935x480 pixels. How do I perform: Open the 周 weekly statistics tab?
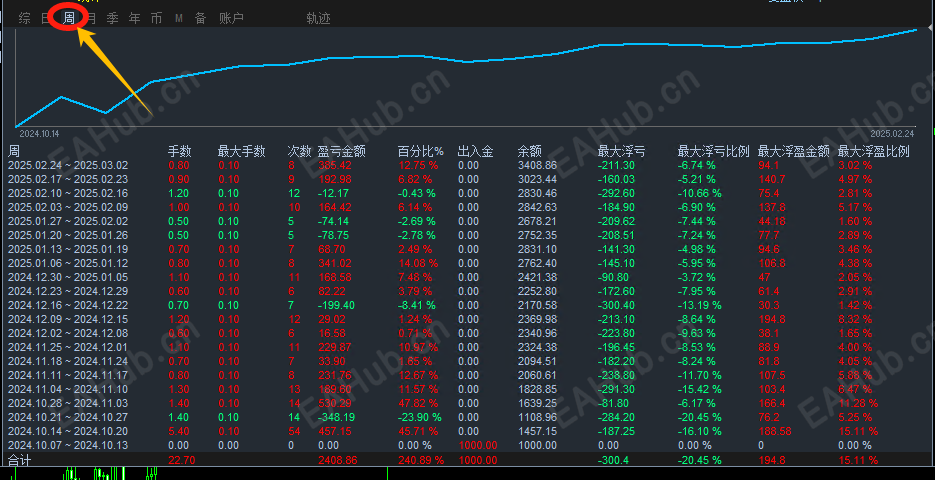69,18
